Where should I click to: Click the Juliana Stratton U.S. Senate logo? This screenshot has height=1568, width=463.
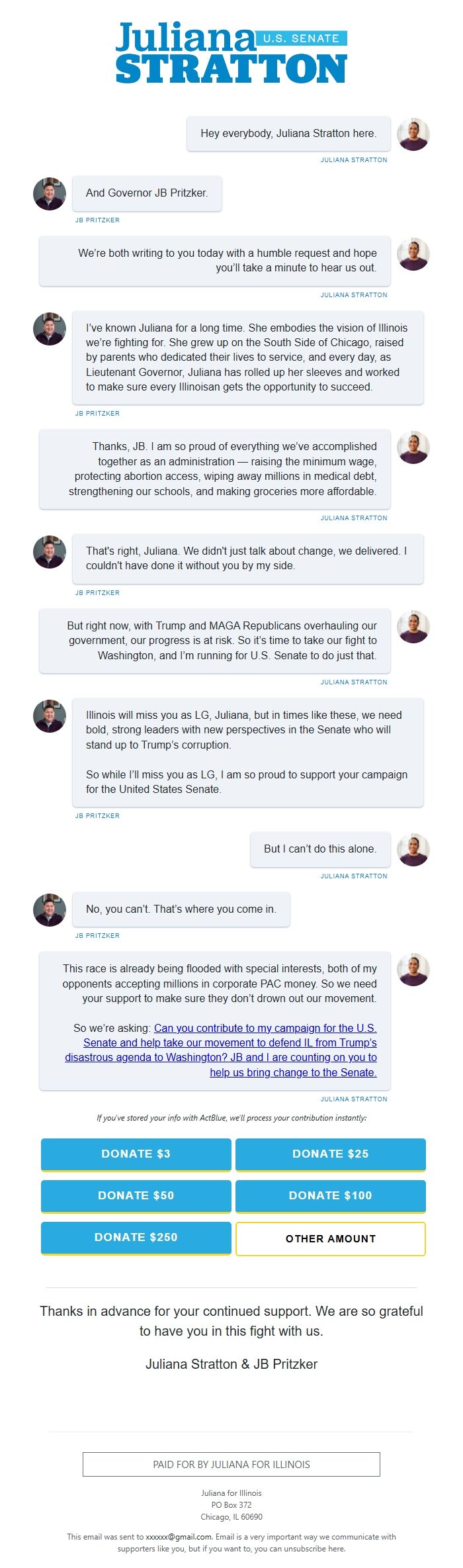click(x=232, y=53)
